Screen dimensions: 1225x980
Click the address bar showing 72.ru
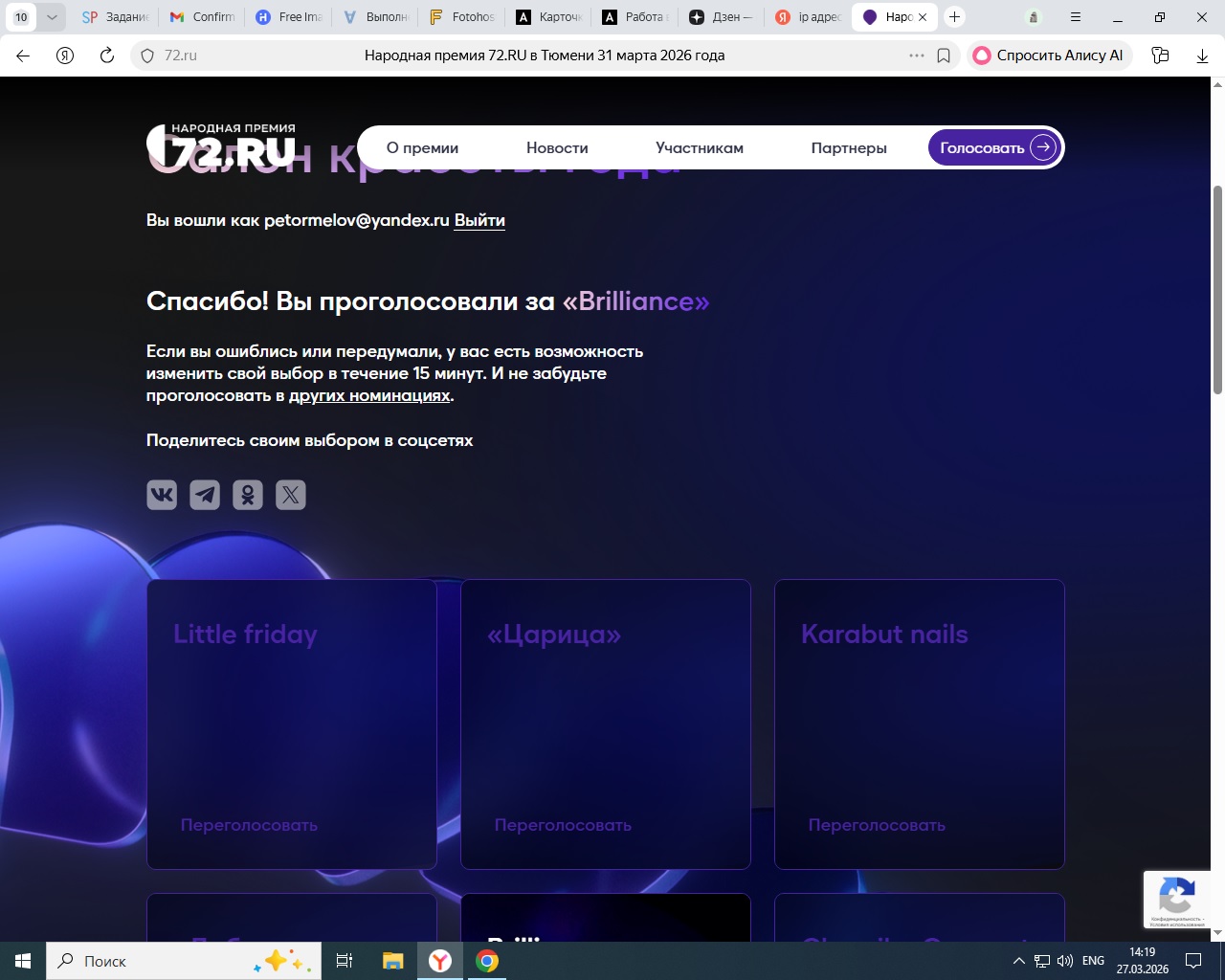[546, 56]
